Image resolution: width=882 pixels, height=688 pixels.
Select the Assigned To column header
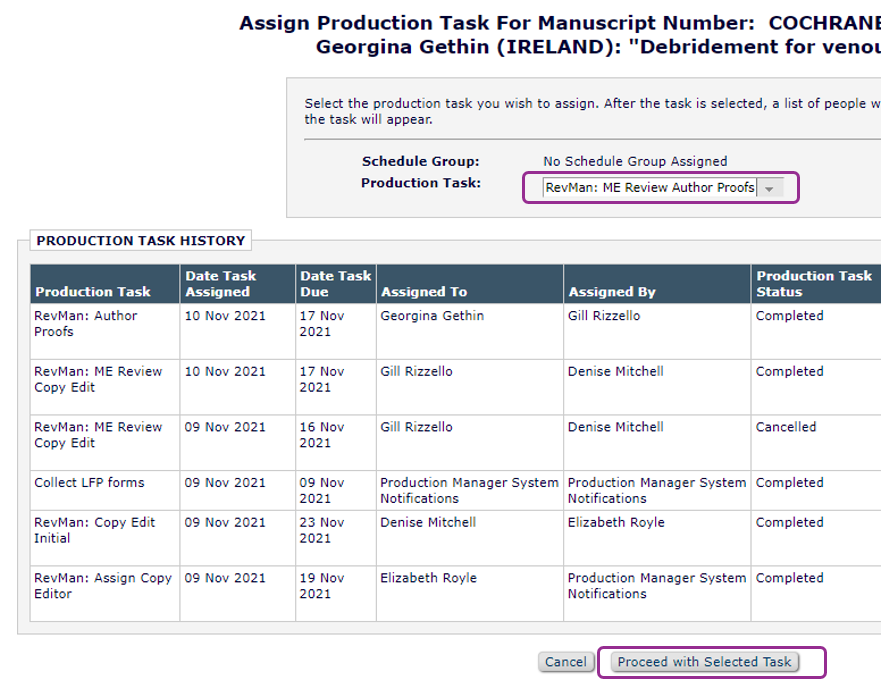pyautogui.click(x=423, y=292)
